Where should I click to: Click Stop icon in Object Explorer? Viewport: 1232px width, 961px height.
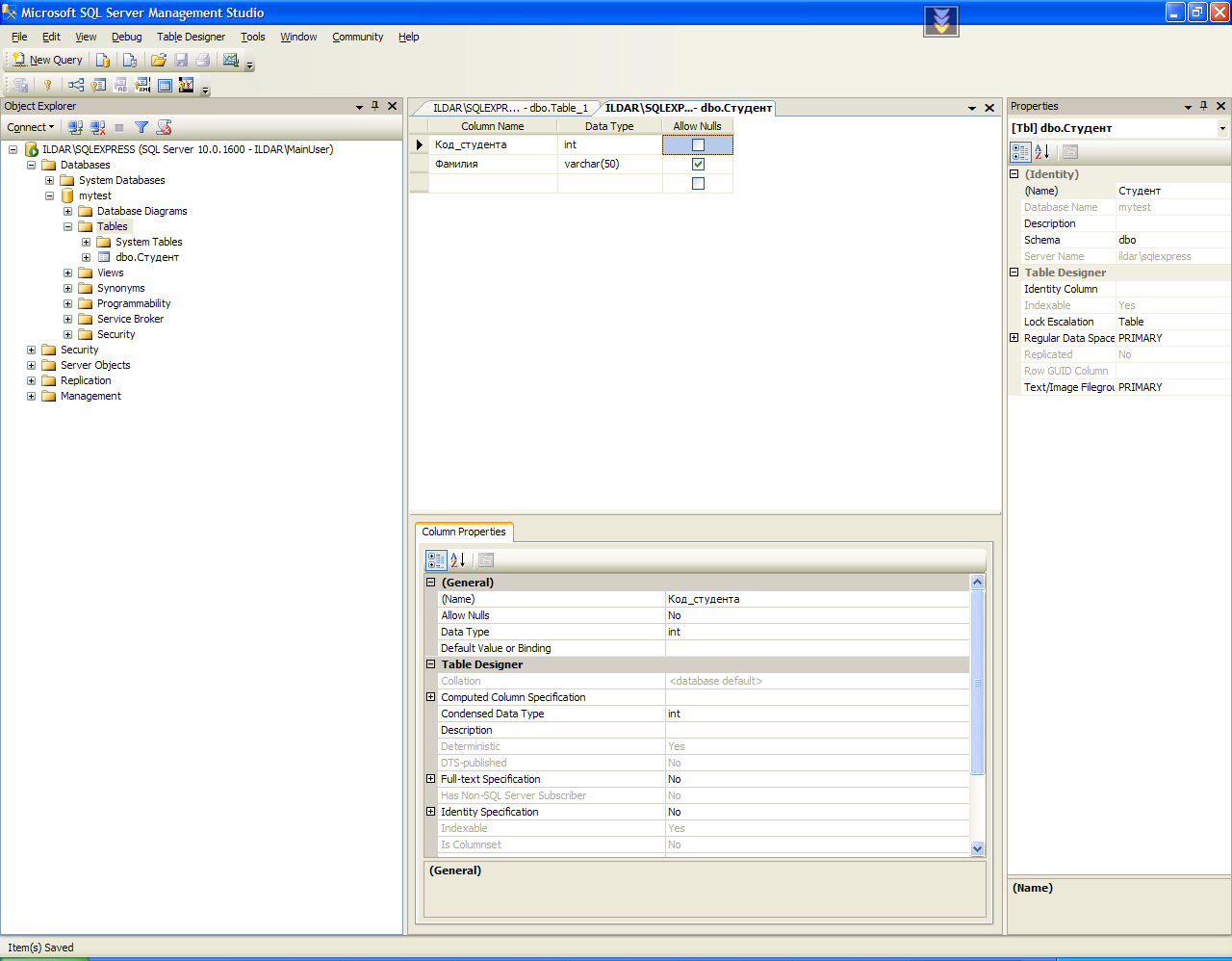coord(119,127)
